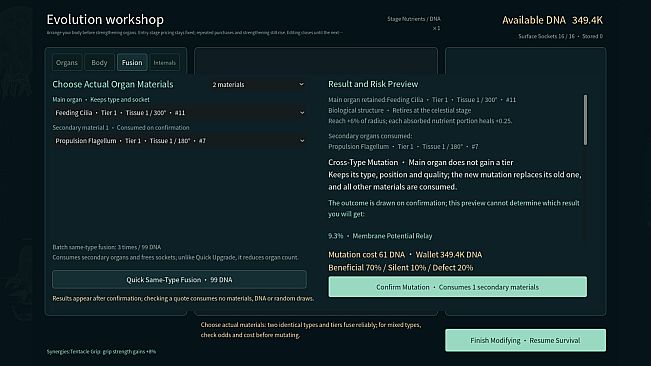Open the Body tab
The height and width of the screenshot is (366, 651).
pos(99,62)
